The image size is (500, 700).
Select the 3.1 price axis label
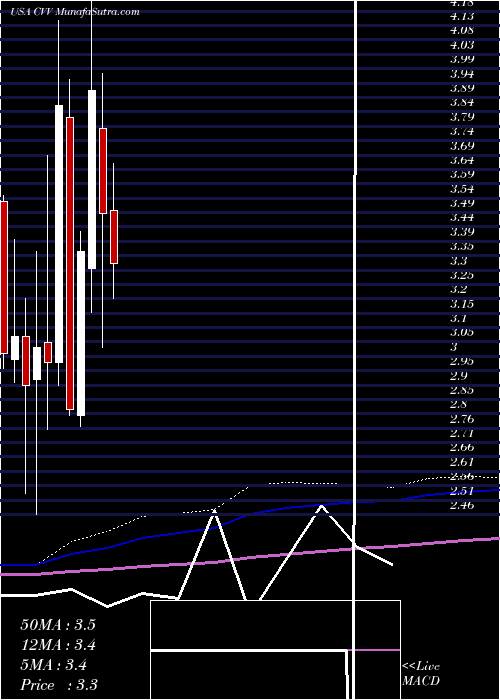click(x=459, y=318)
